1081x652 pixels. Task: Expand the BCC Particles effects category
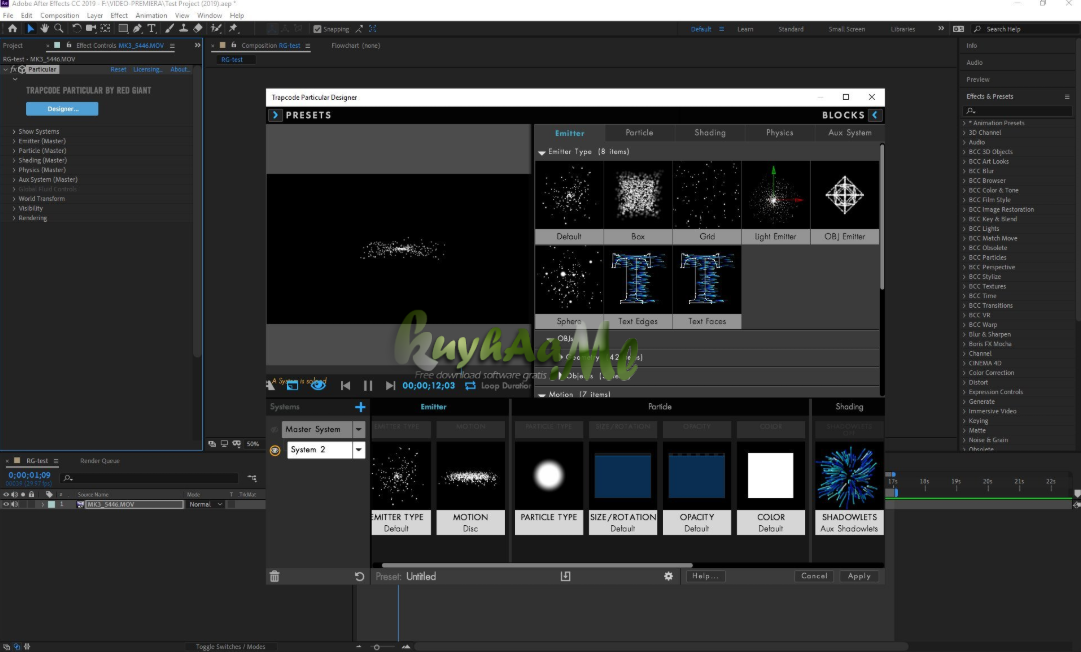point(964,258)
